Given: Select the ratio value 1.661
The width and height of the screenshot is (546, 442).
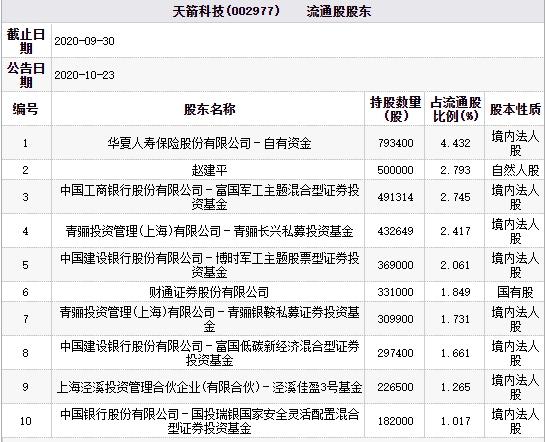Looking at the screenshot, I should coord(455,353).
